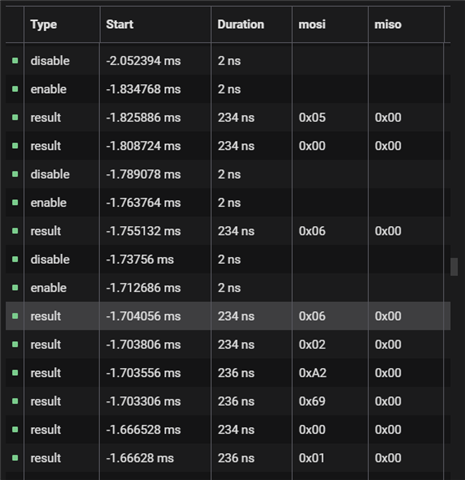Screen dimensions: 465x480
Task: Grab the vertical scrollbar thumb on the right edge
Action: (454, 267)
